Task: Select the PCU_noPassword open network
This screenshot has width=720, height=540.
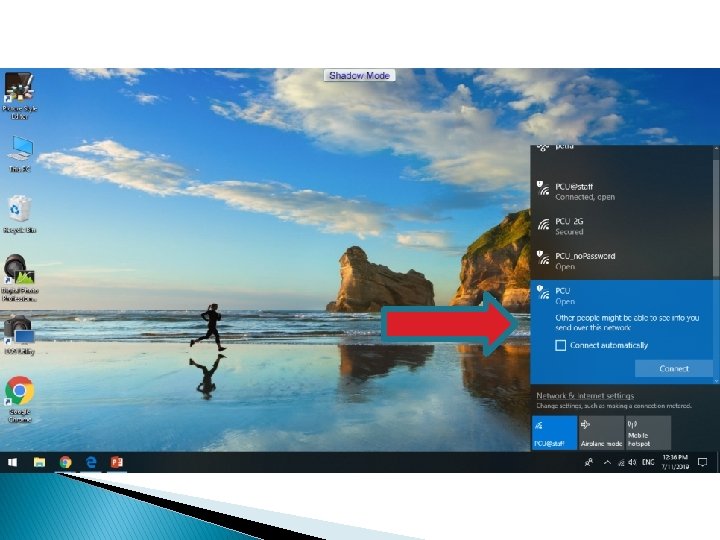Action: 622,261
